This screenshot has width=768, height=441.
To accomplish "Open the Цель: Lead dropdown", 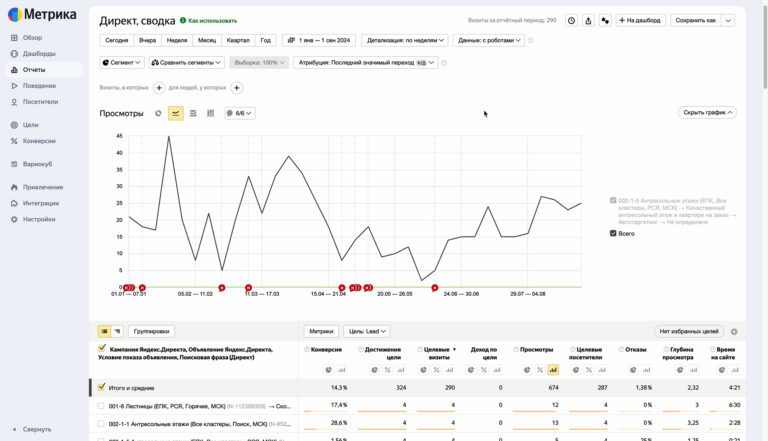I will point(367,331).
